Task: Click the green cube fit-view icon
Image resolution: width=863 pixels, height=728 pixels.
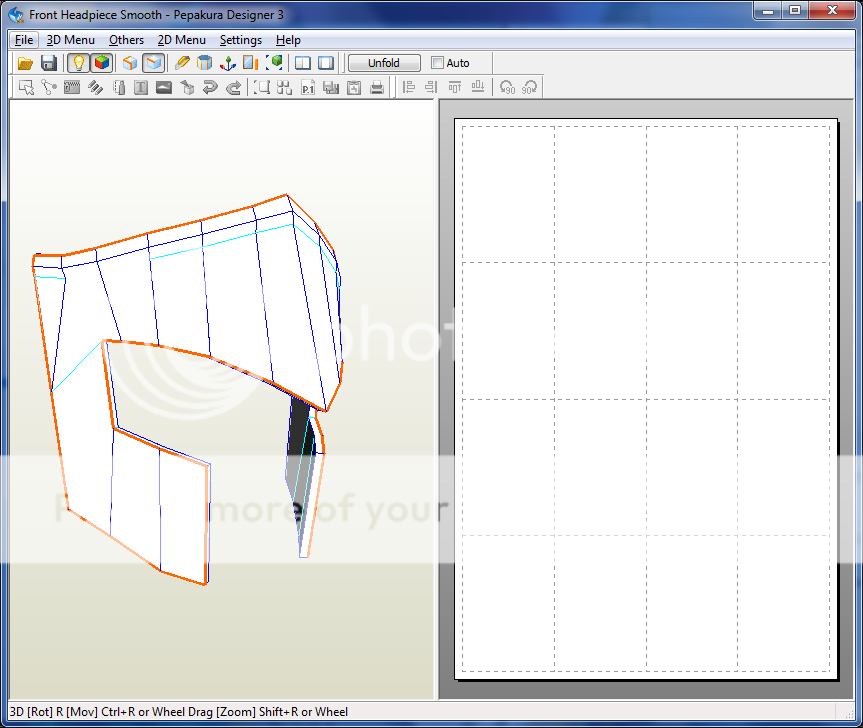Action: point(274,63)
